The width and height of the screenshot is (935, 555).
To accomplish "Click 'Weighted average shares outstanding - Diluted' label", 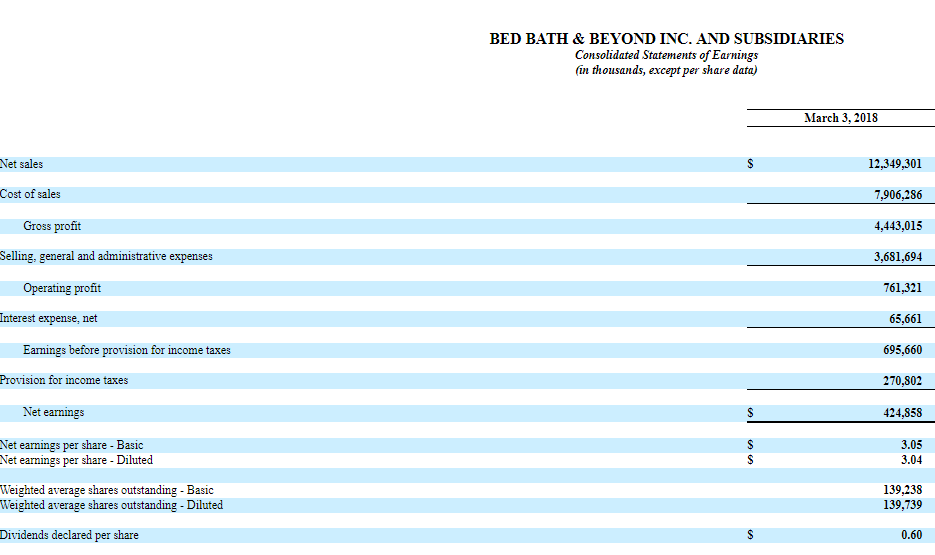I will coord(112,505).
